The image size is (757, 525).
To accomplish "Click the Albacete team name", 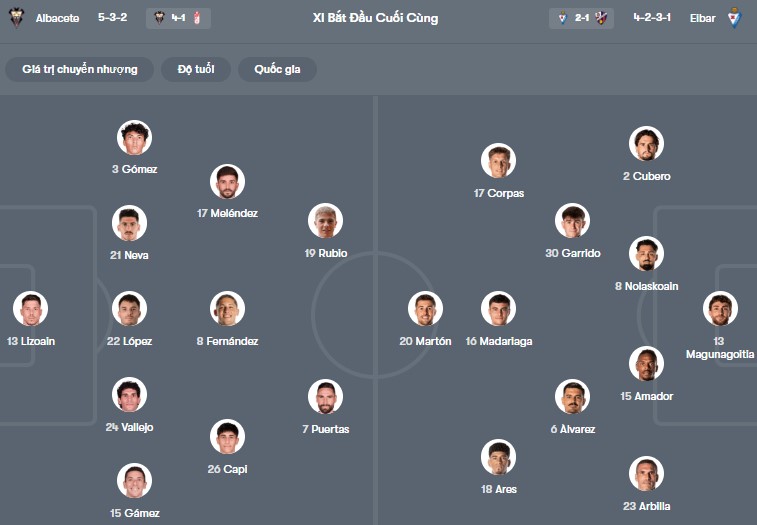I will click(57, 18).
